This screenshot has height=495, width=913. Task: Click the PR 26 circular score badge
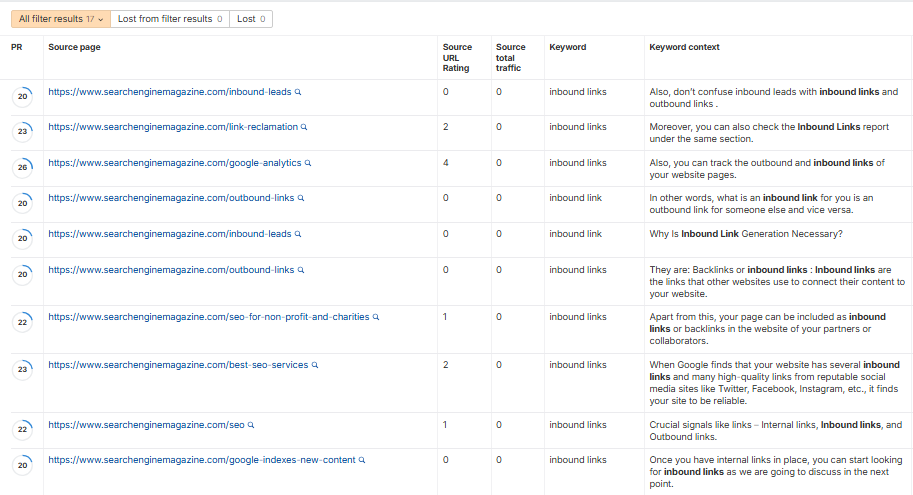(22, 167)
